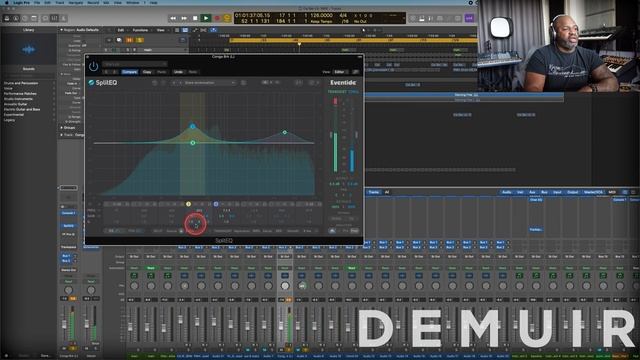Select Performance Patches in Library
Screen dimensions: 640x360
point(20,93)
